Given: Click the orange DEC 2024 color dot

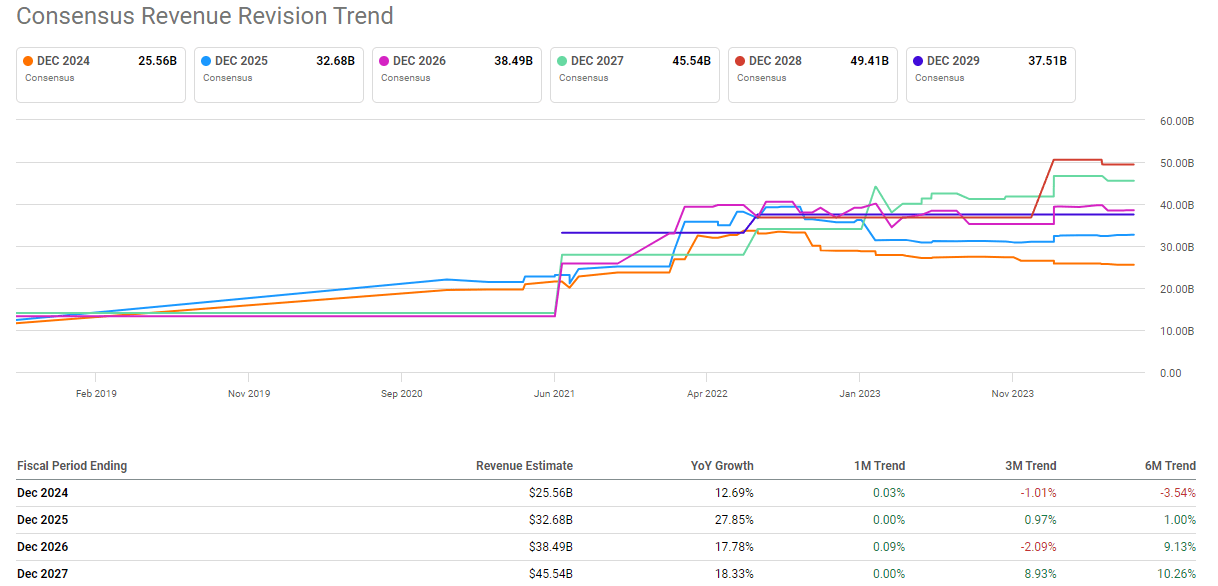Looking at the screenshot, I should point(27,61).
